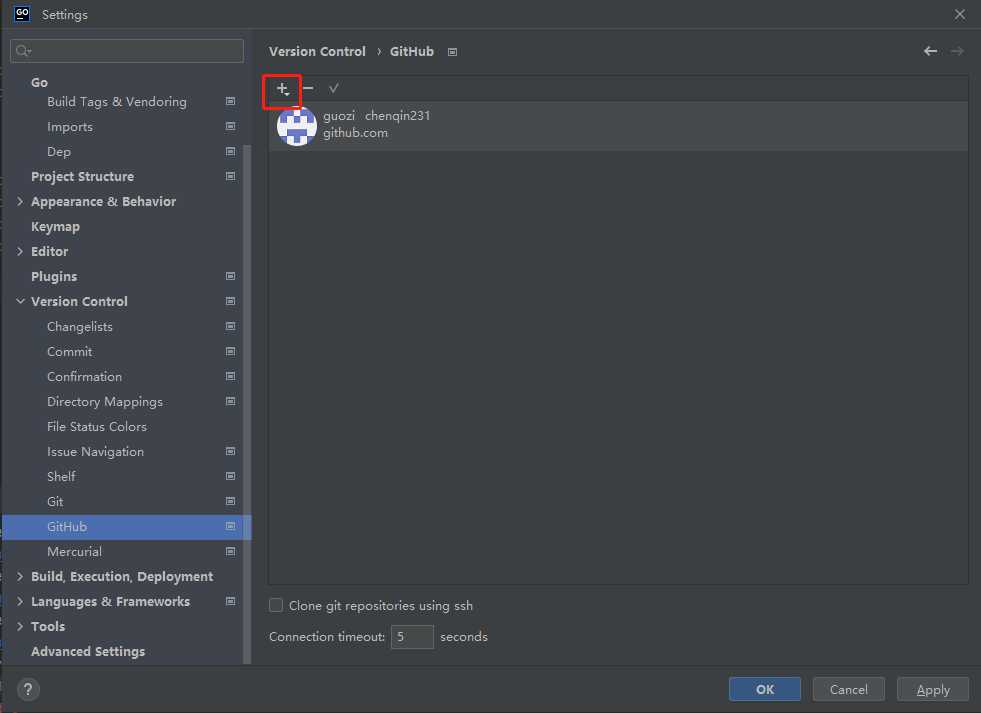This screenshot has width=981, height=713.
Task: Go back in settings history
Action: pyautogui.click(x=930, y=51)
